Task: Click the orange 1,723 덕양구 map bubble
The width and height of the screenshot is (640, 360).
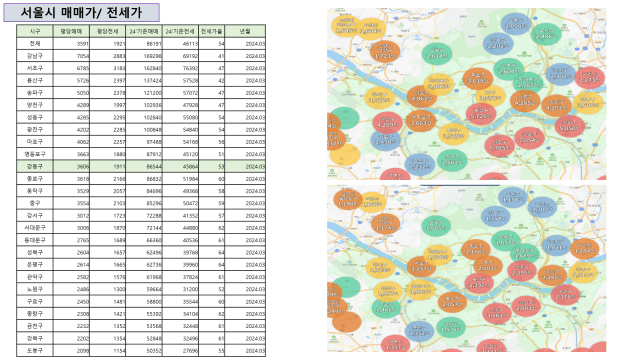Action: pyautogui.click(x=385, y=52)
